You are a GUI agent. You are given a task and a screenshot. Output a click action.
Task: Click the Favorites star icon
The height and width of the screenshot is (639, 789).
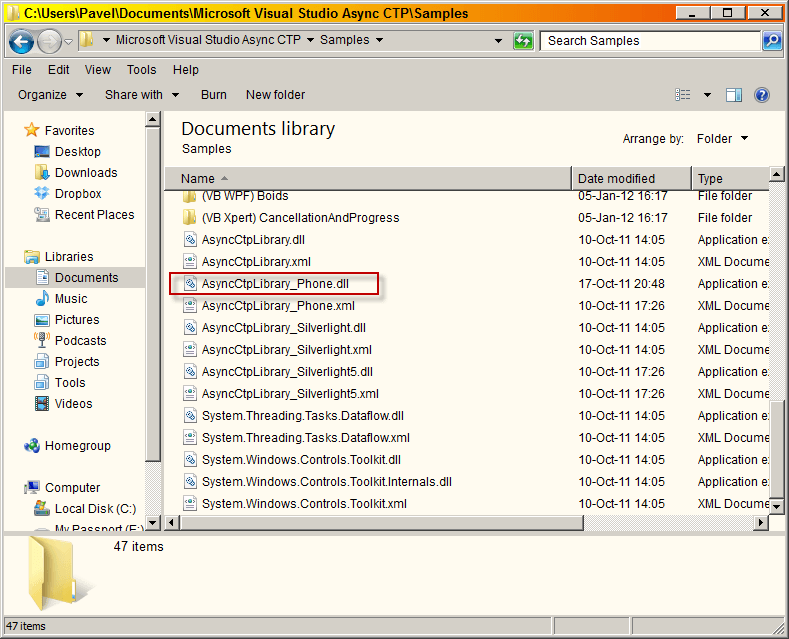point(31,130)
